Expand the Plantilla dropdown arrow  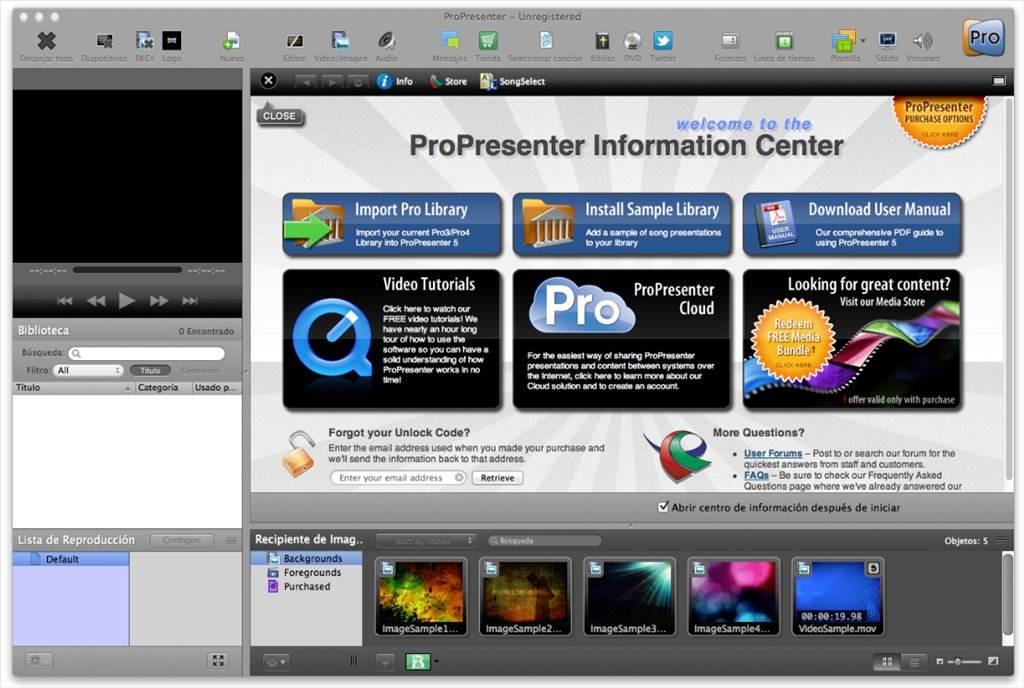pos(863,40)
